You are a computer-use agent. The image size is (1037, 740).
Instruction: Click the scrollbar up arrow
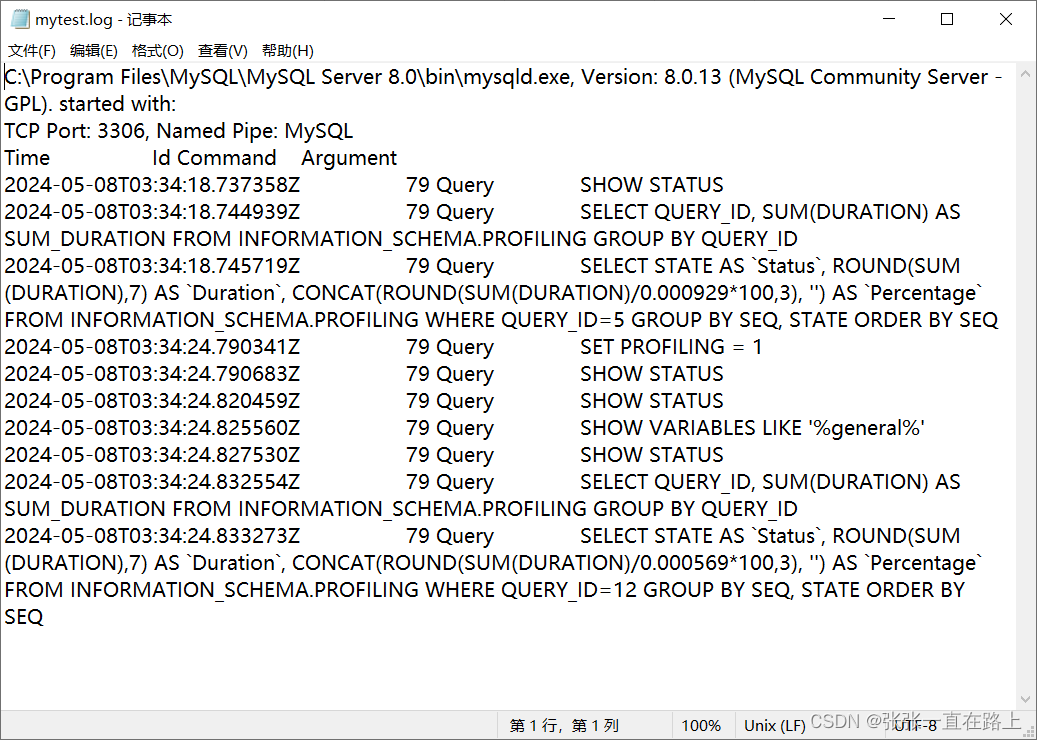pyautogui.click(x=1026, y=73)
